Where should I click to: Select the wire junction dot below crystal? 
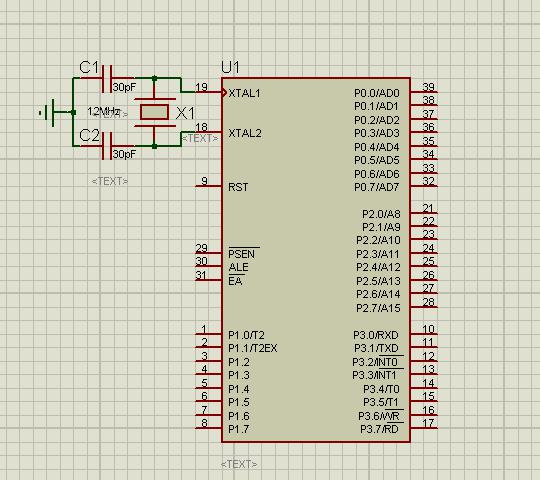tap(154, 146)
